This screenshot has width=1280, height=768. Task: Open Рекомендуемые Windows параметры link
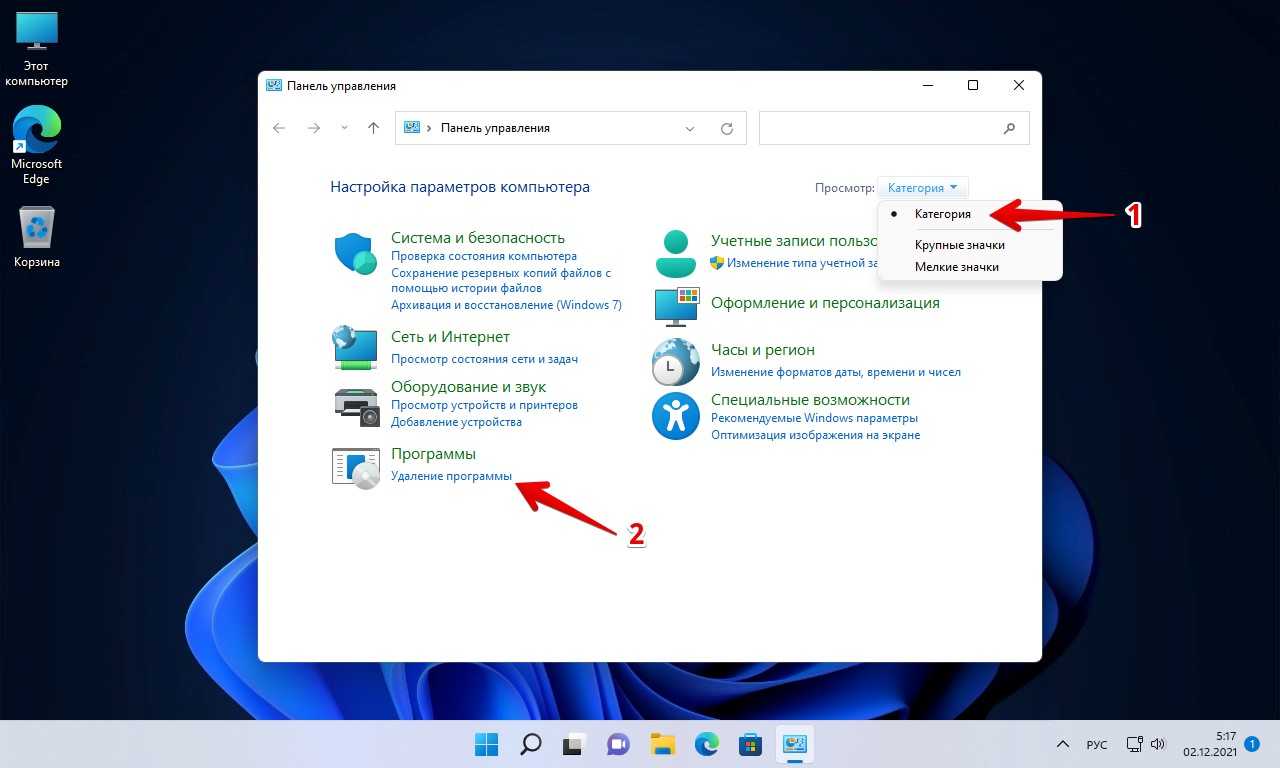click(814, 418)
